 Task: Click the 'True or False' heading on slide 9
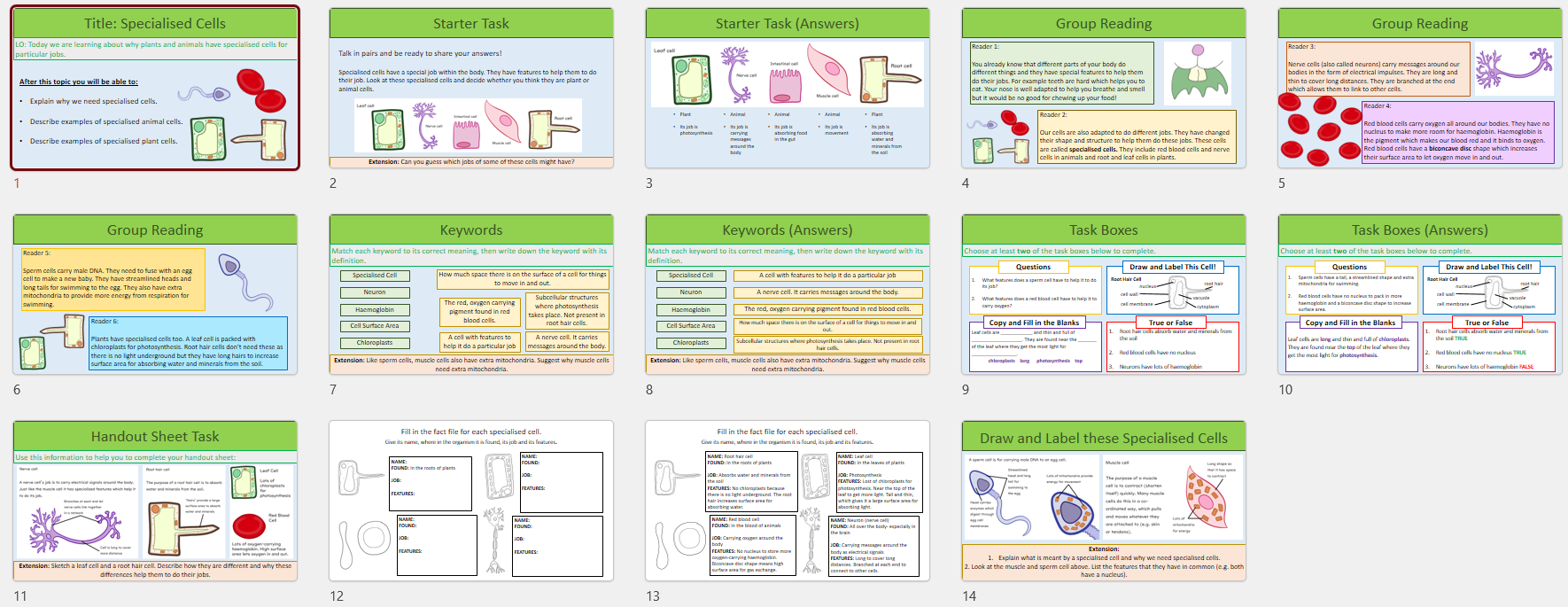click(1170, 323)
